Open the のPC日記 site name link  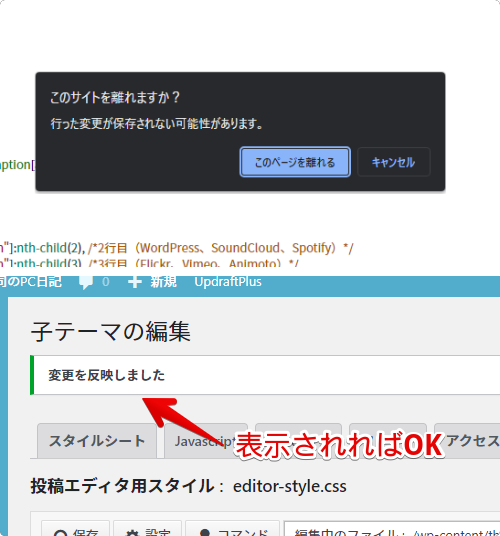coord(31,282)
